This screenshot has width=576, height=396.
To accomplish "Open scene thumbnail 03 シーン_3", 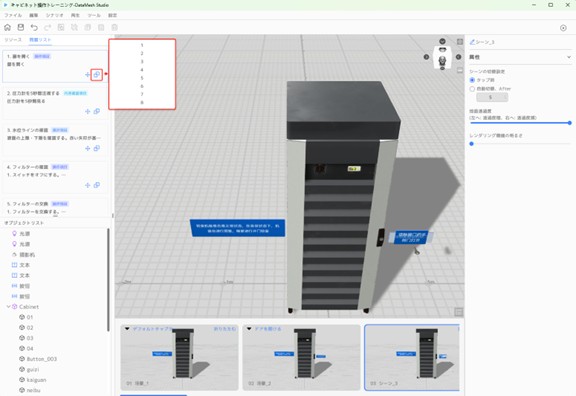I will (412, 357).
